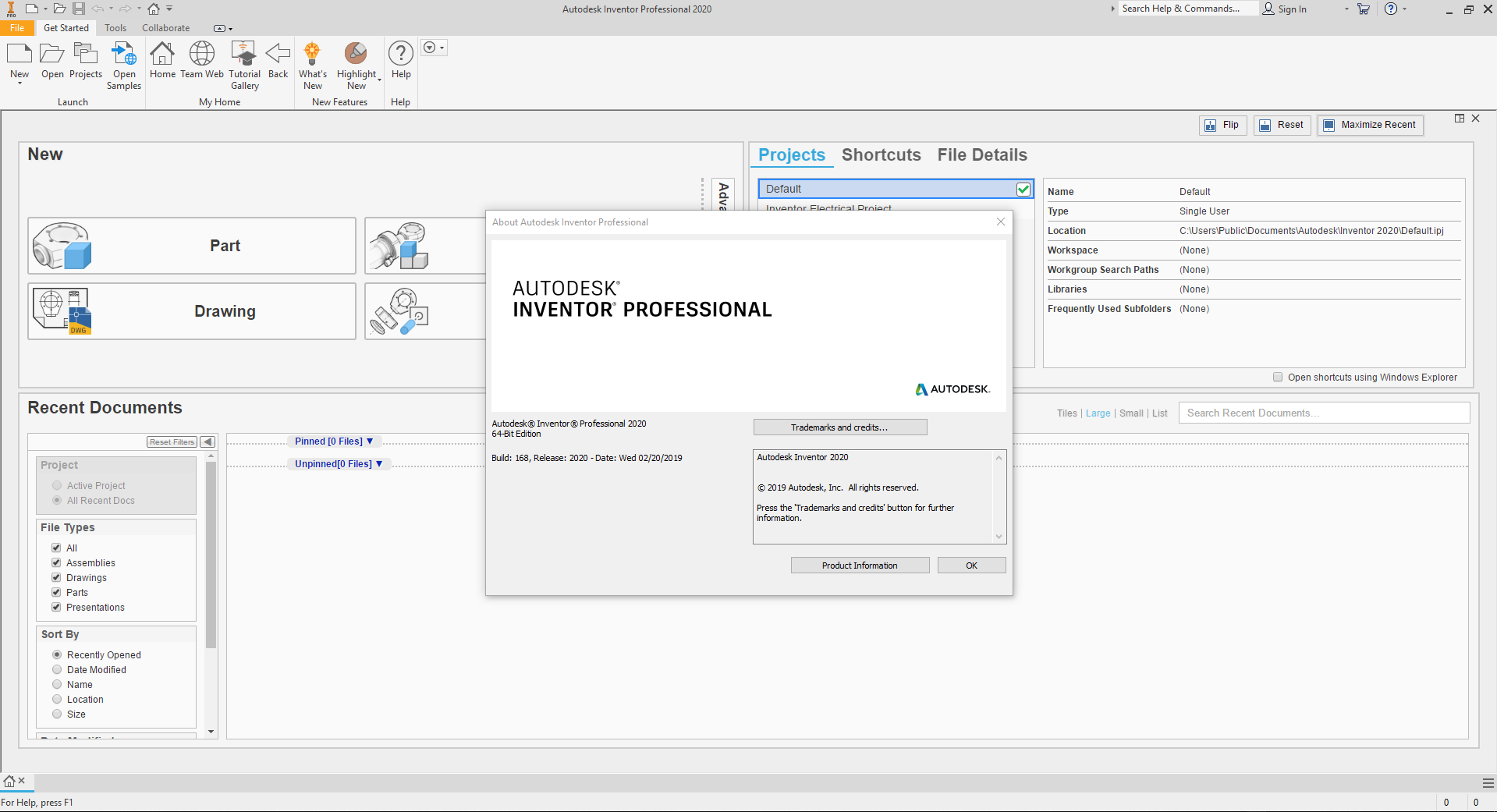Expand the Highlight New dropdown arrow
This screenshot has height=812, width=1497.
380,80
